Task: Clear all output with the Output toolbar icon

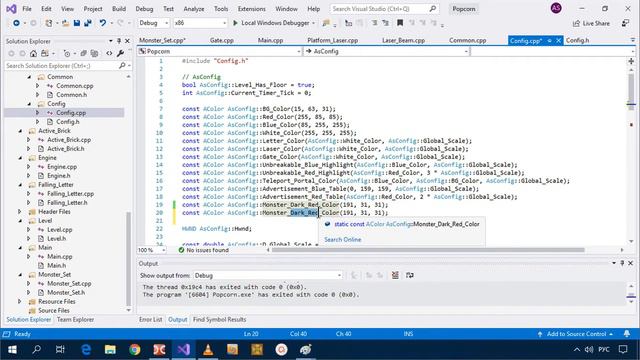Action: pos(395,276)
